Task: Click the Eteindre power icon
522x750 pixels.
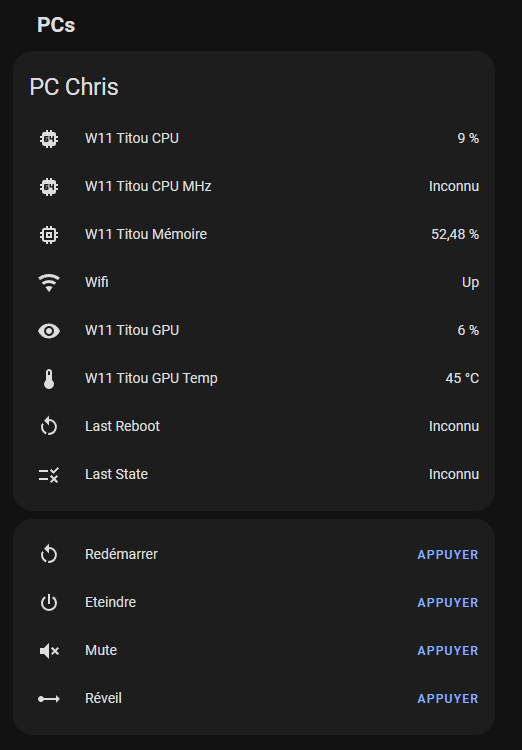Action: click(x=49, y=603)
